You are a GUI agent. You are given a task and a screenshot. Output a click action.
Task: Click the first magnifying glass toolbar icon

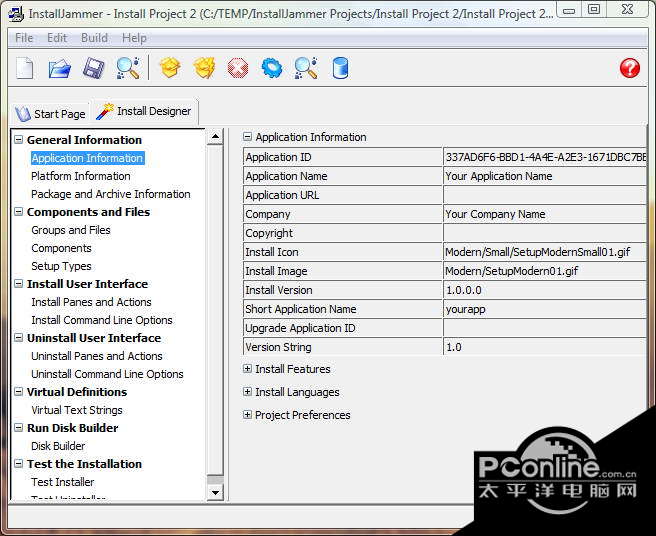click(x=127, y=68)
